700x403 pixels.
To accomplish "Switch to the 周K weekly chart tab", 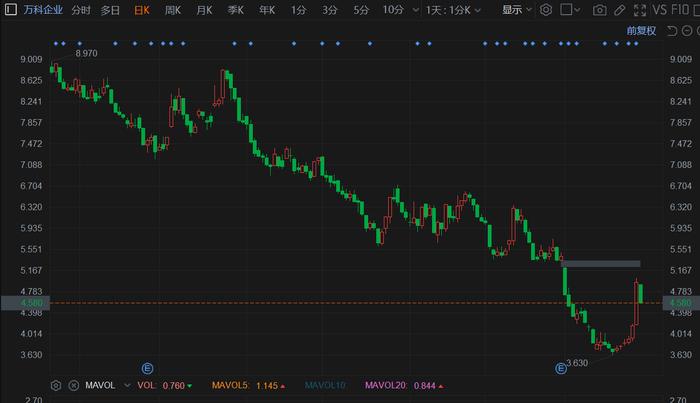I will 173,10.
